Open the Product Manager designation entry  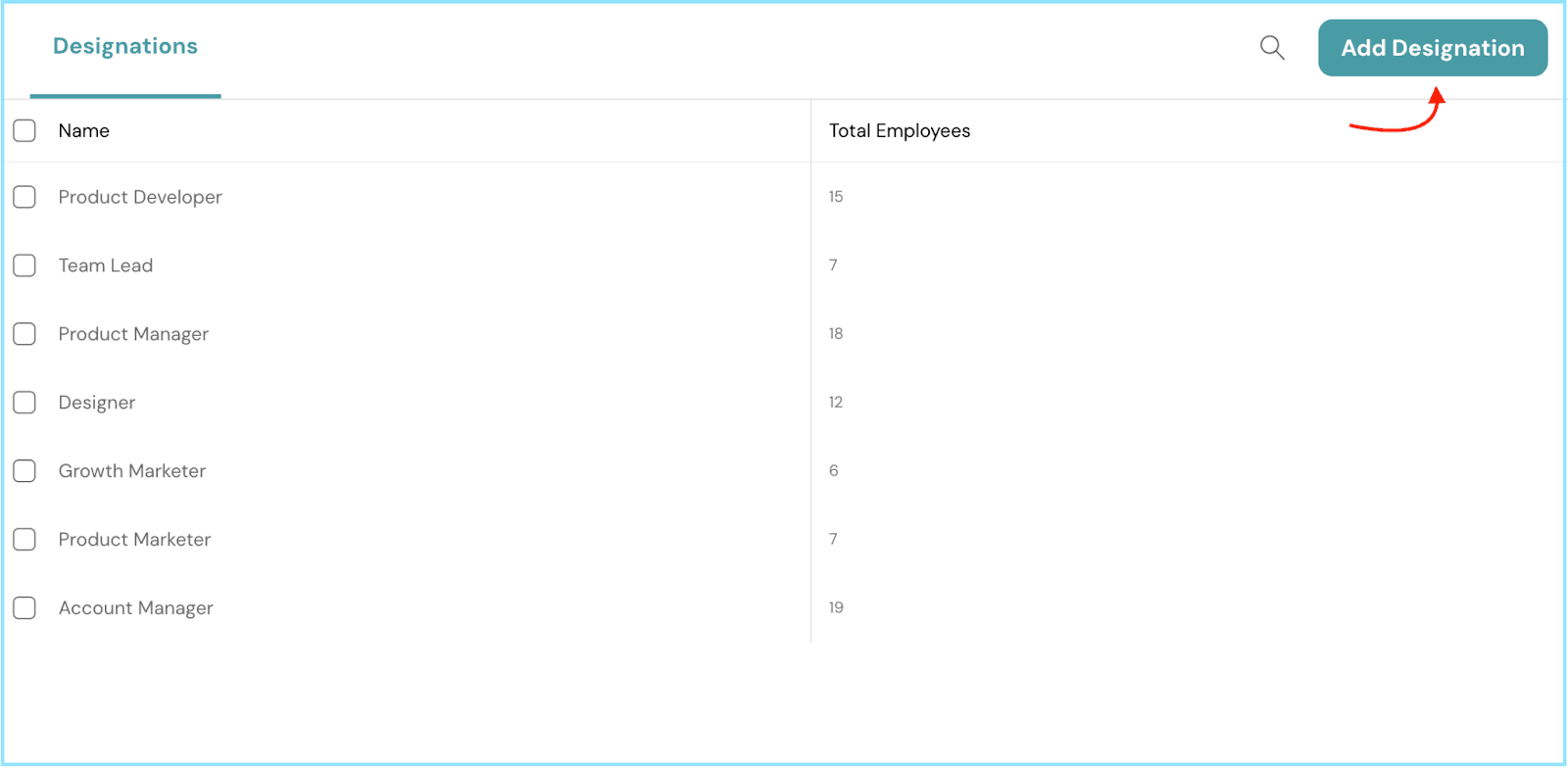click(x=133, y=334)
